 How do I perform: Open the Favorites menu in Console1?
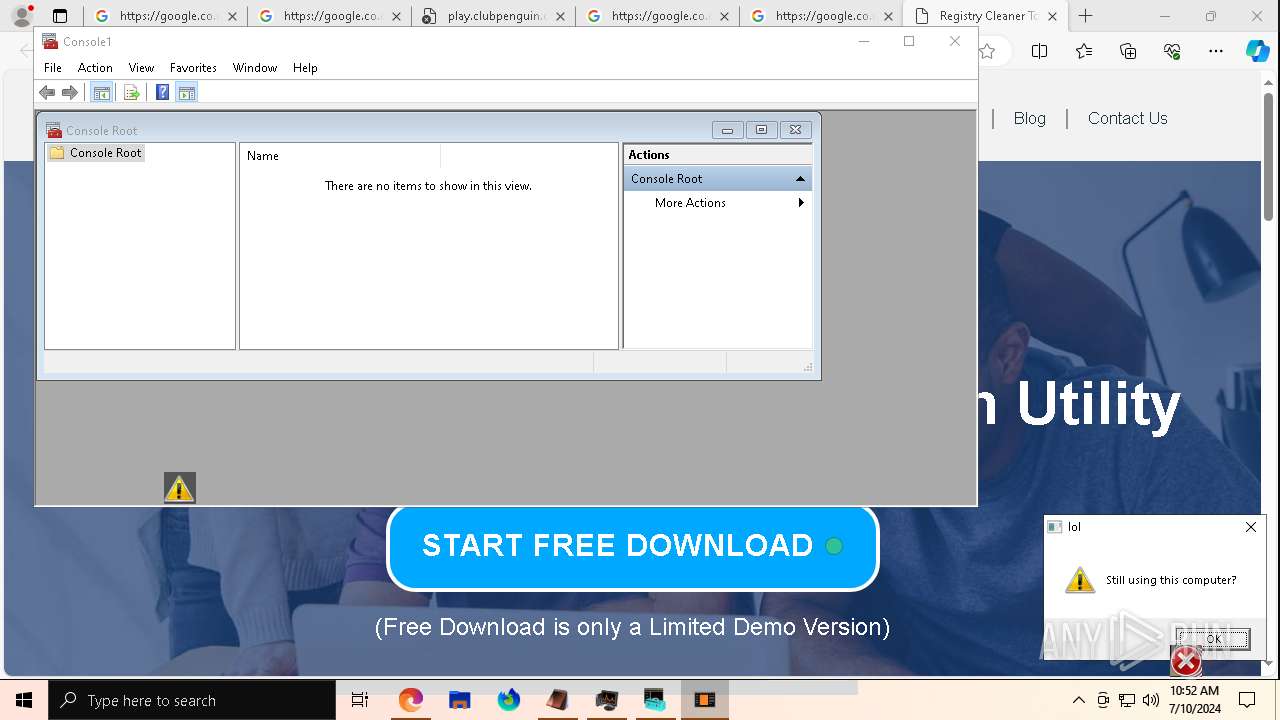193,68
